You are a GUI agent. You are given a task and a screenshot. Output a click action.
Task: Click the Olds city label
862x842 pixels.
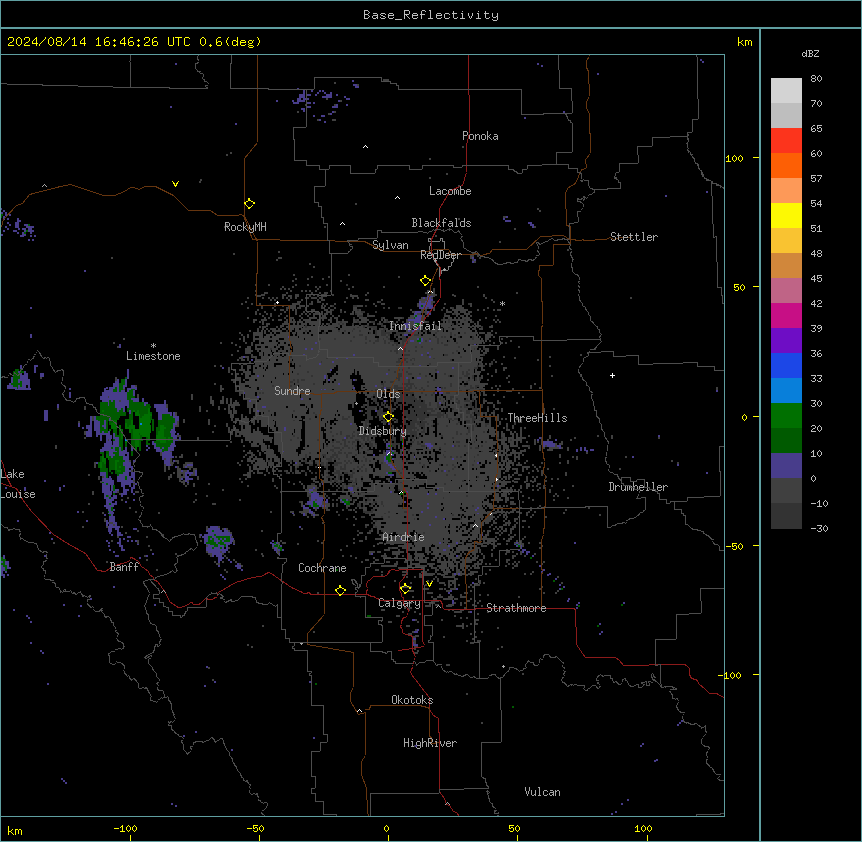388,394
